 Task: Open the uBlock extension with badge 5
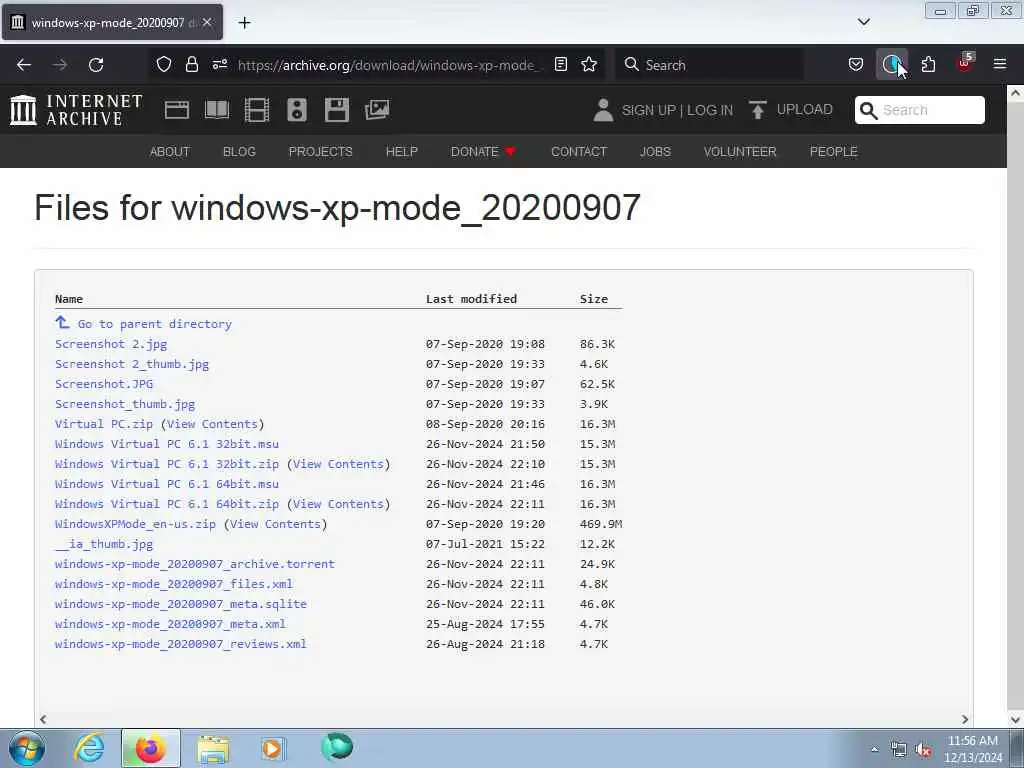pyautogui.click(x=965, y=63)
